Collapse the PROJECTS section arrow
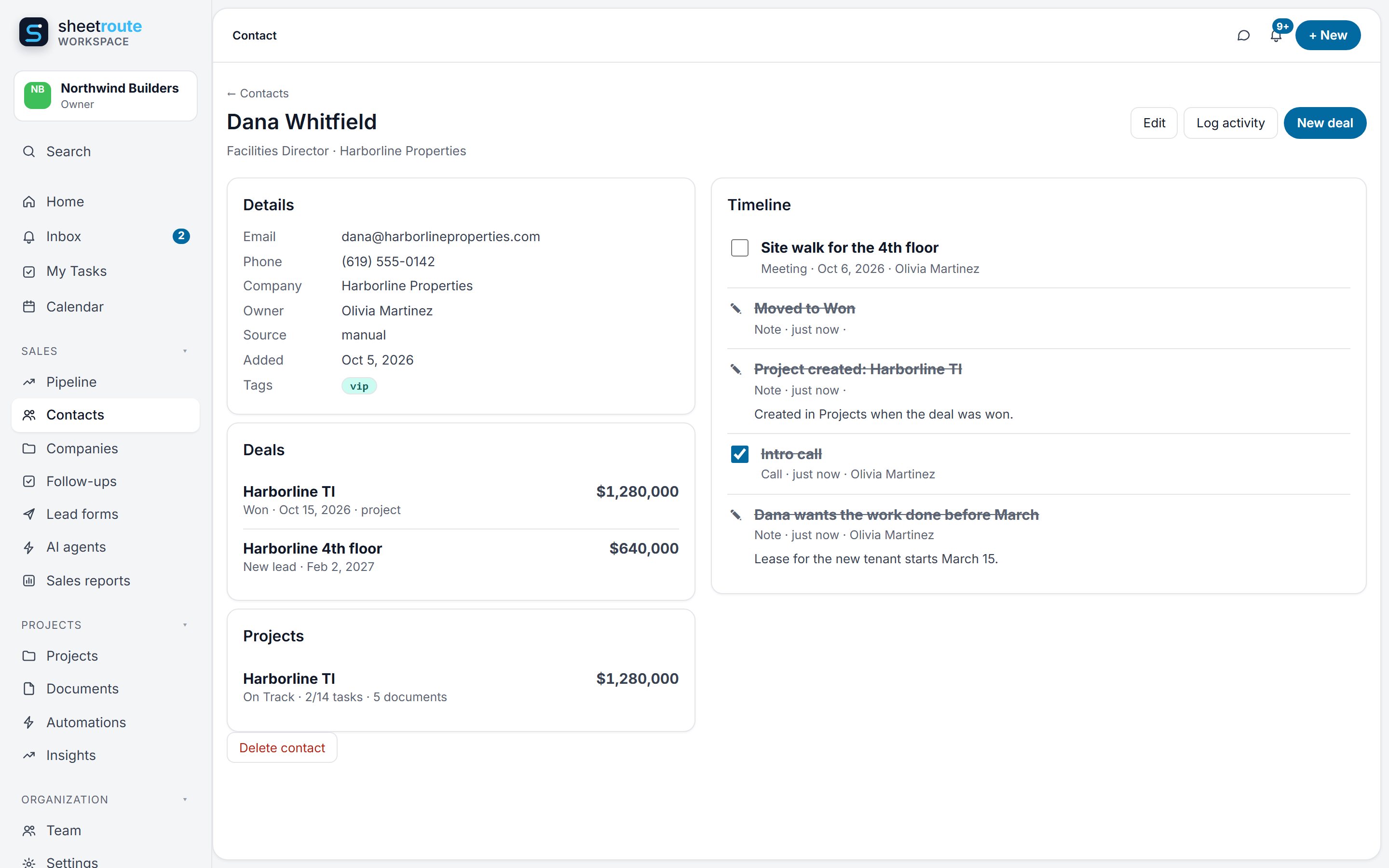Image resolution: width=1389 pixels, height=868 pixels. [185, 624]
